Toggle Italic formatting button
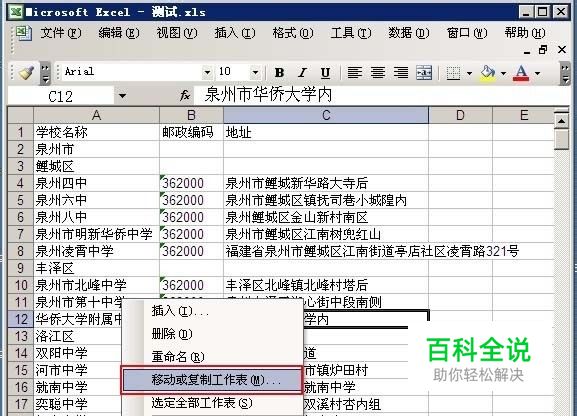The image size is (577, 416). coord(302,73)
